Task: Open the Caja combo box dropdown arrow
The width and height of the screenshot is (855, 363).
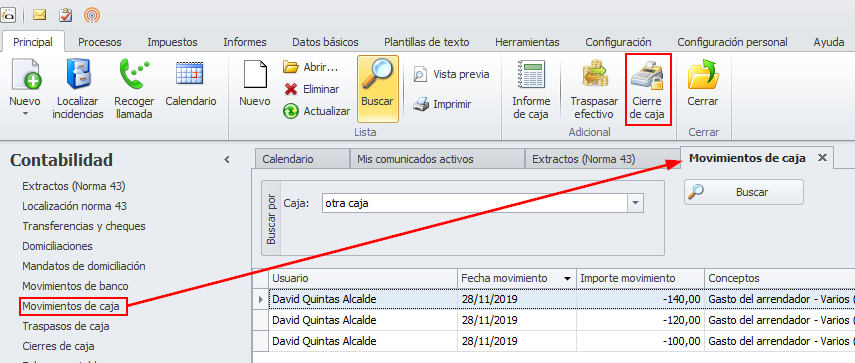Action: tap(635, 203)
